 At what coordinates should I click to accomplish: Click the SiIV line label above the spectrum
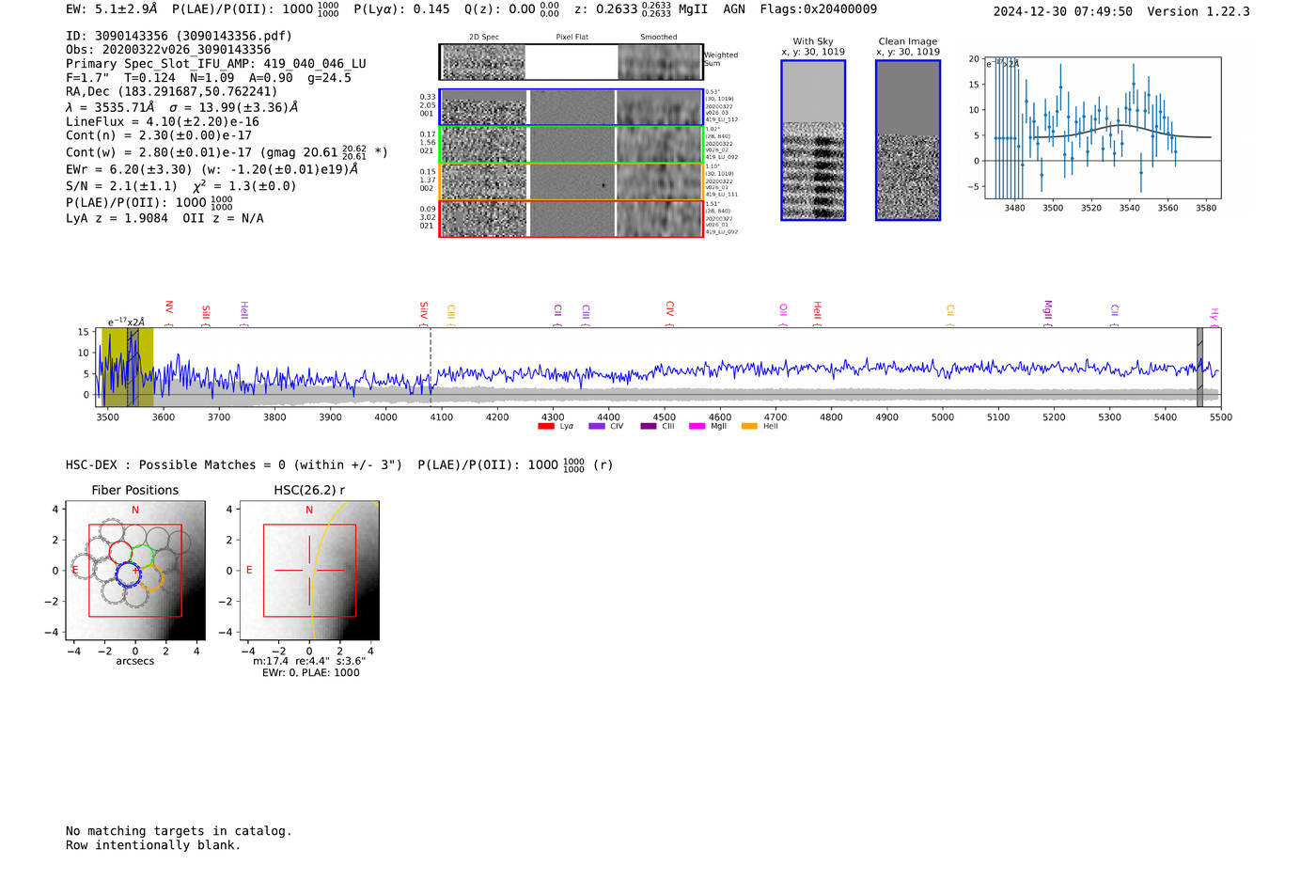(x=424, y=313)
